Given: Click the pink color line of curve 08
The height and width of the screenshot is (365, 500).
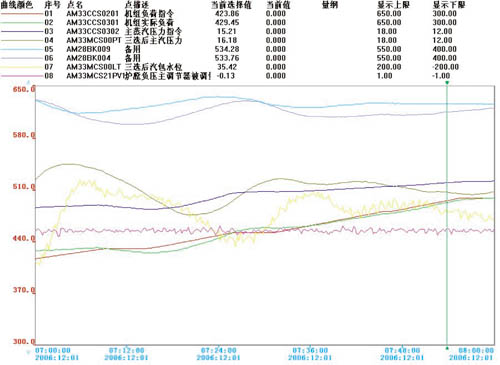Looking at the screenshot, I should (22, 76).
